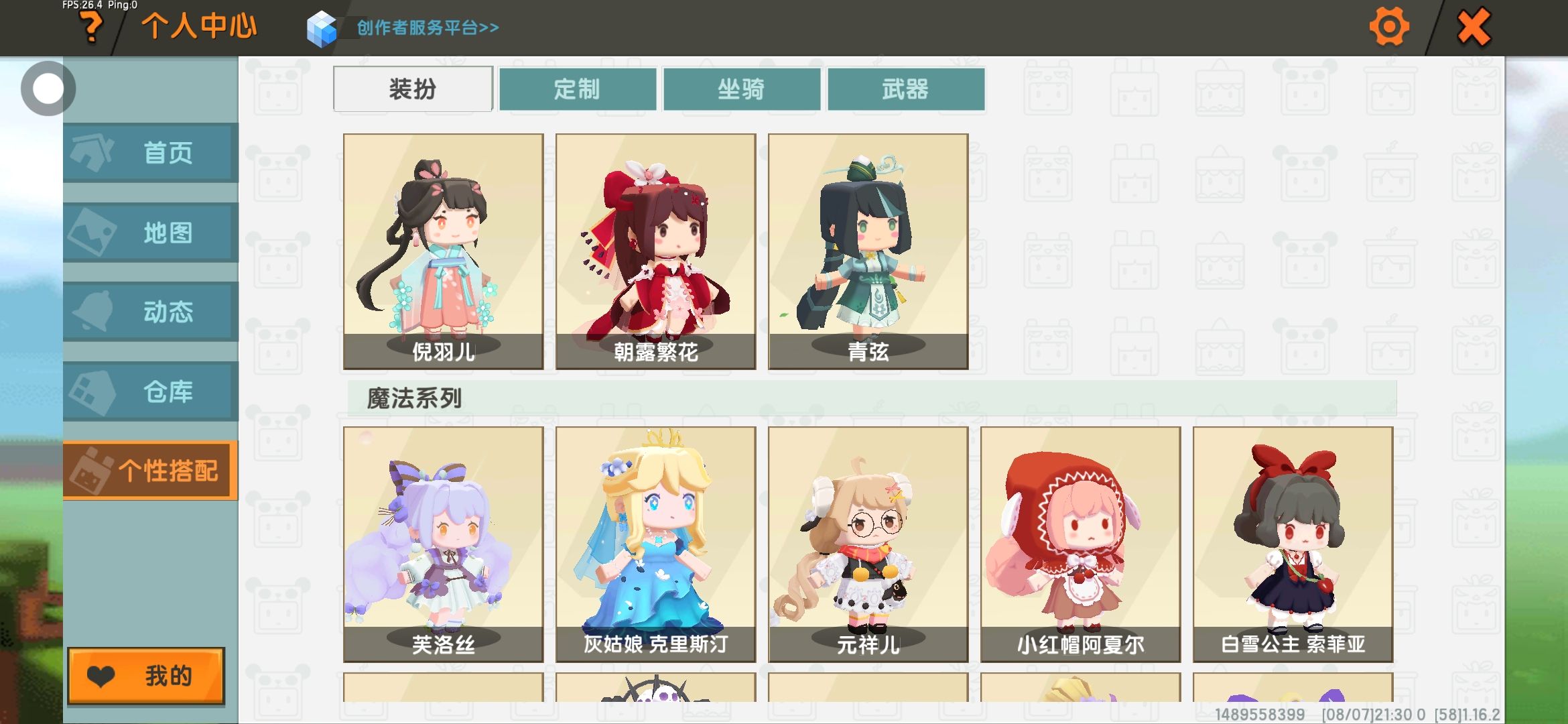Choose the 小红帽阿夏尔 skin thumbnail

click(1080, 544)
